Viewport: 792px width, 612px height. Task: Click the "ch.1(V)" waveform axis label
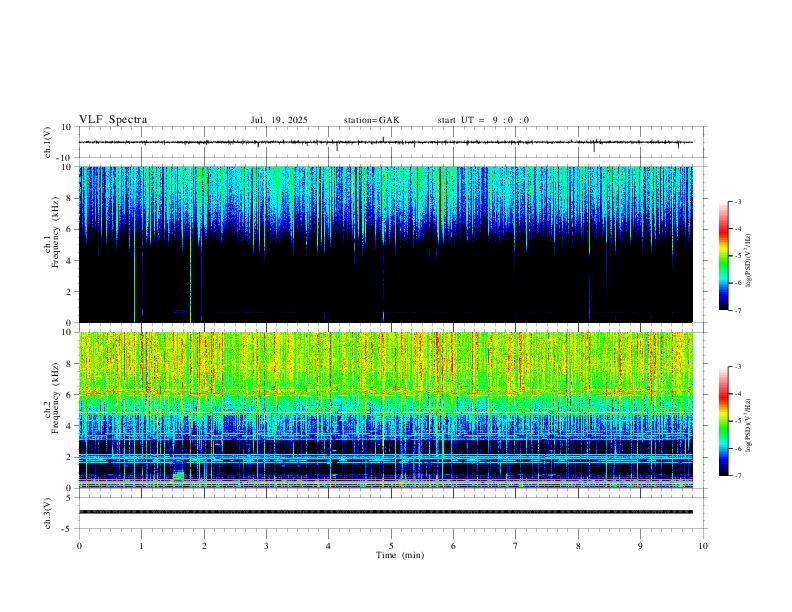tap(48, 142)
